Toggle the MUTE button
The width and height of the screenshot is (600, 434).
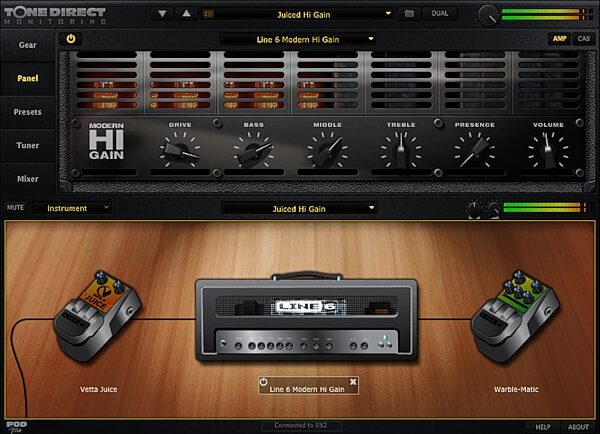[x=15, y=207]
